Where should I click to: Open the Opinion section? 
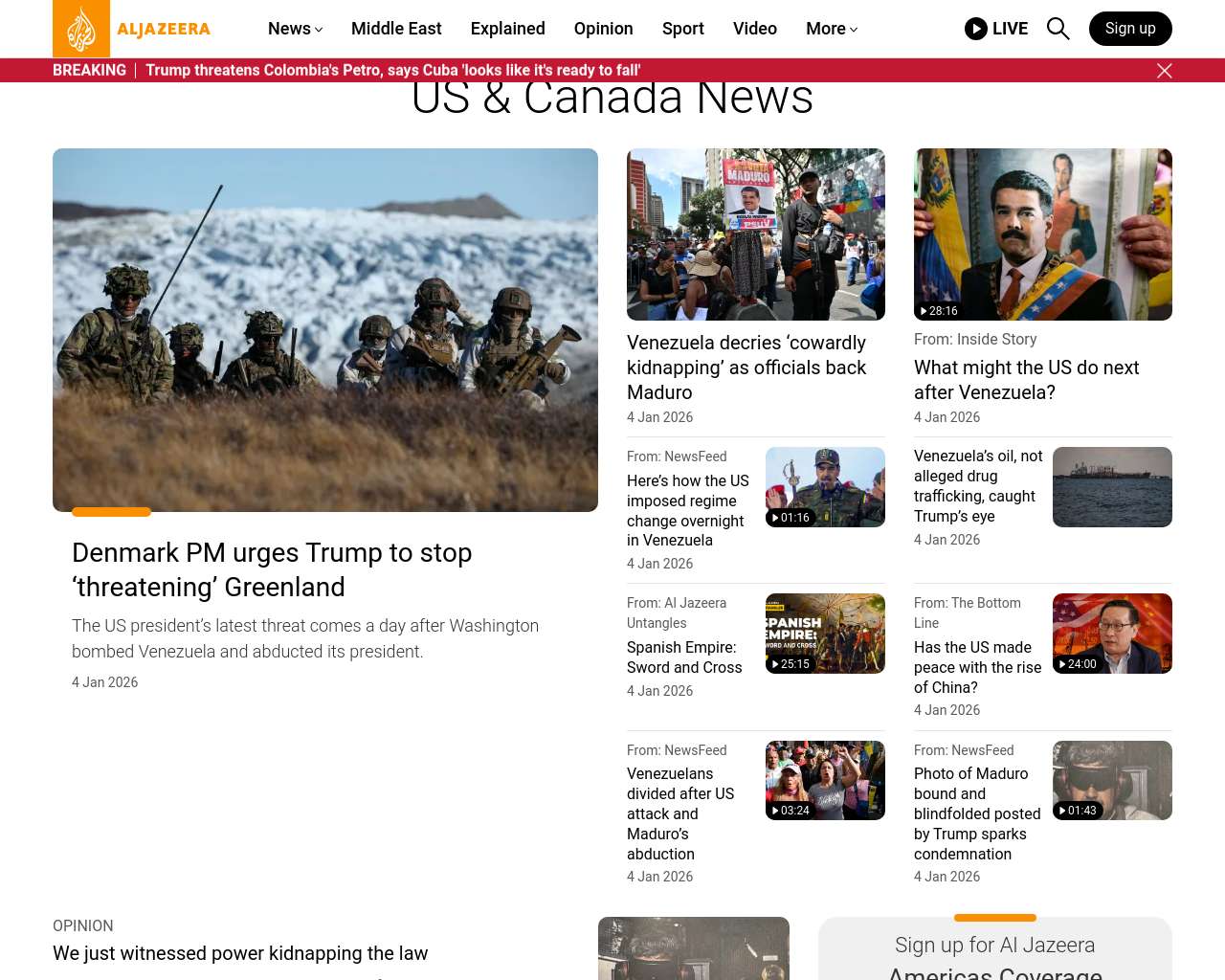point(604,29)
